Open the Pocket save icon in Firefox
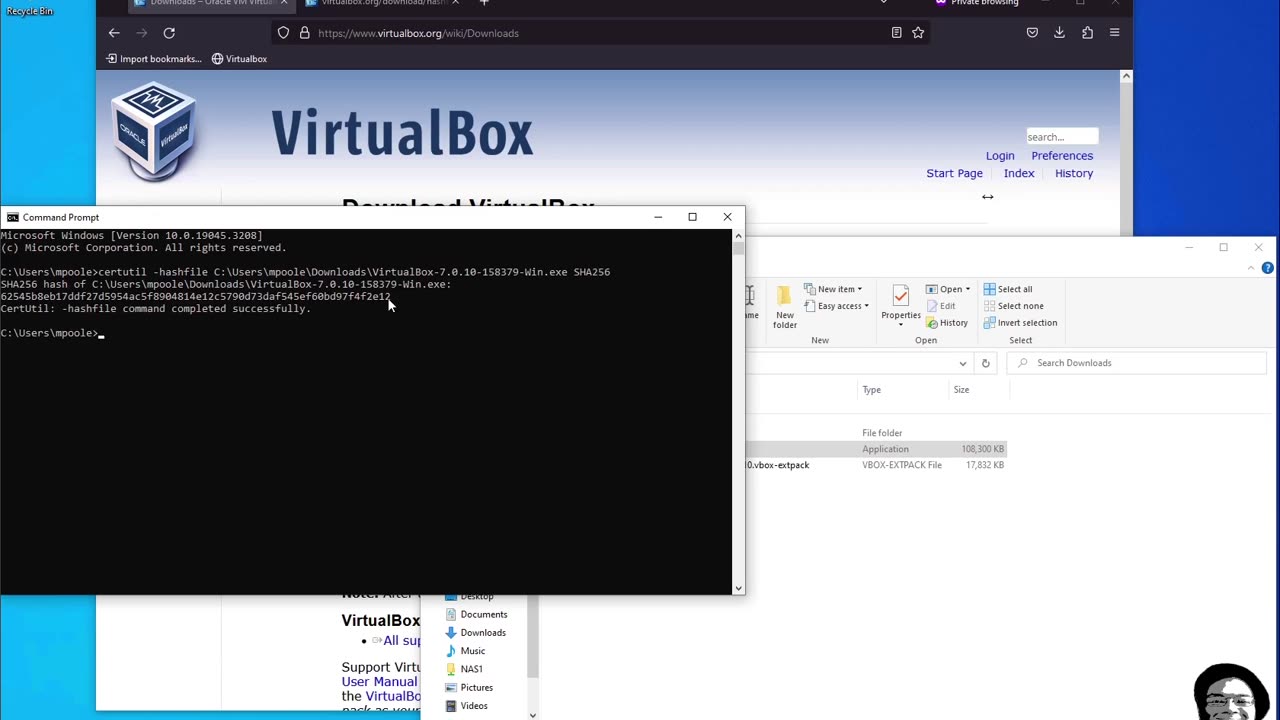 coord(1032,33)
